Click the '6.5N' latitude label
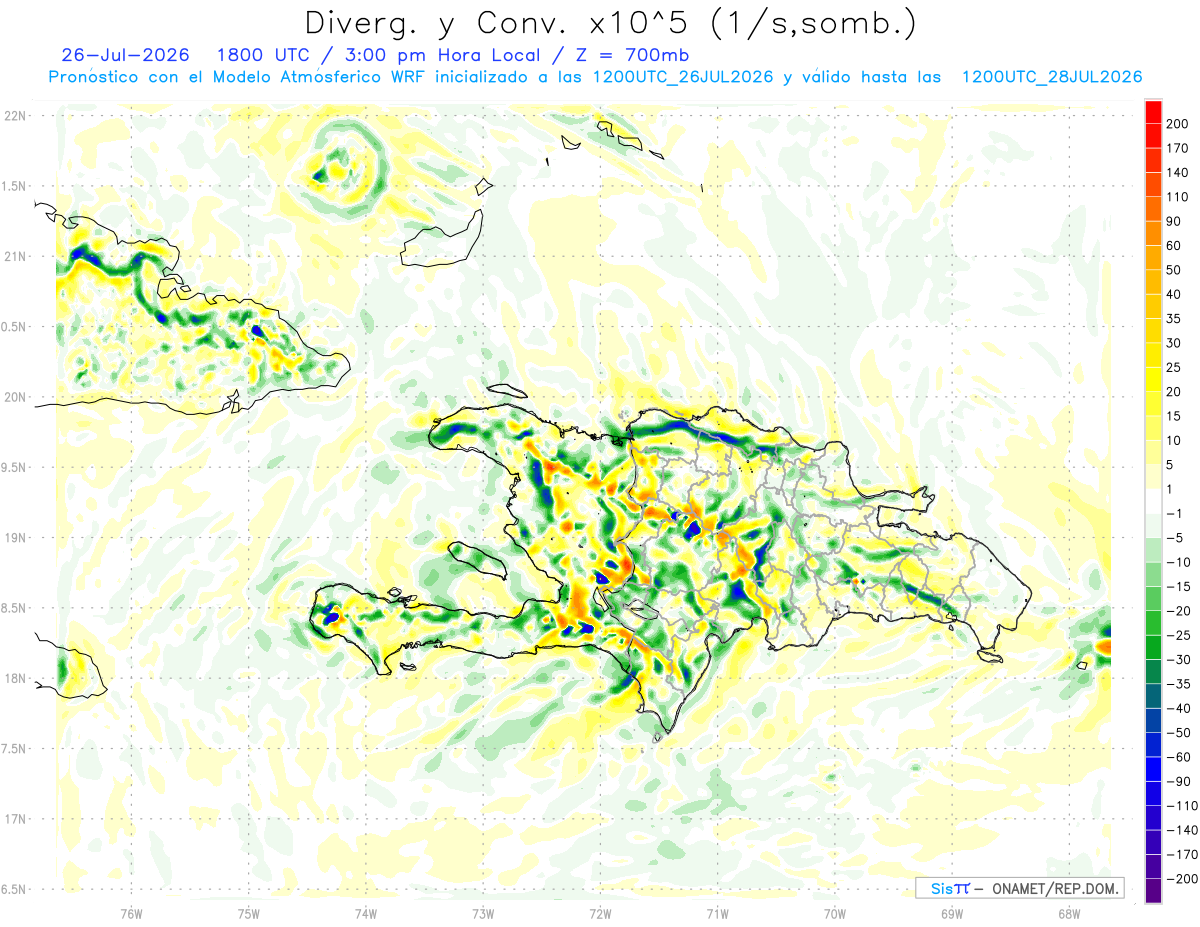 coord(15,890)
